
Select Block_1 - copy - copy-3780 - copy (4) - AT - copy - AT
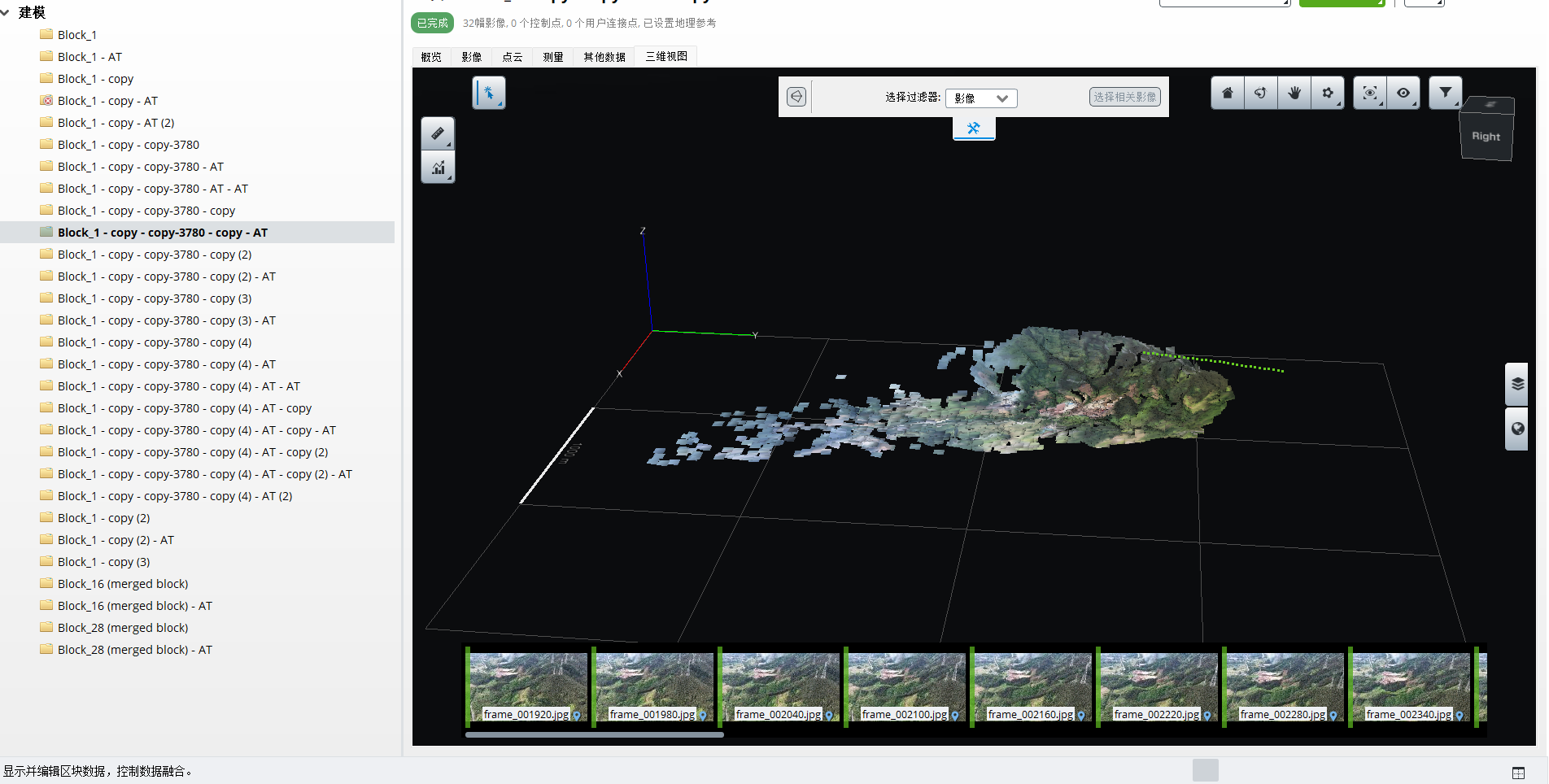point(197,430)
